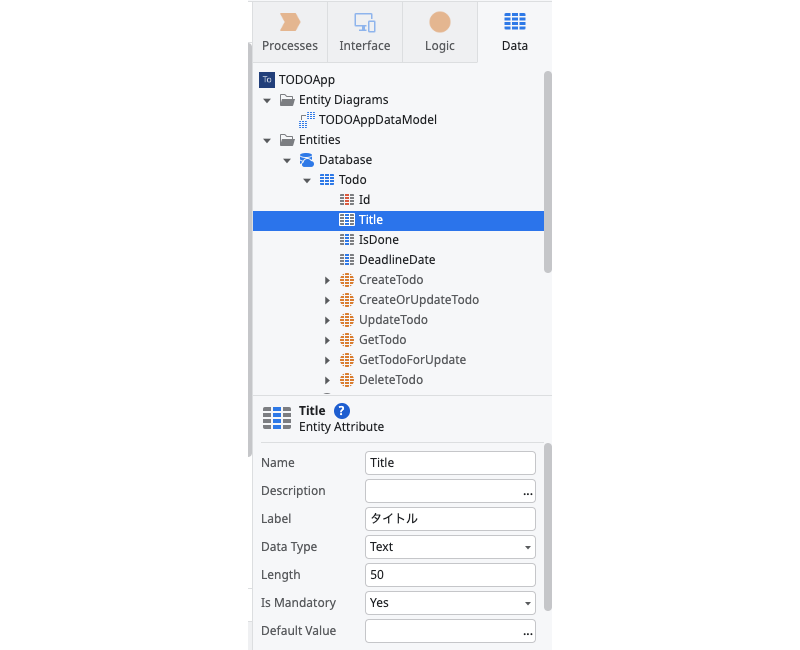This screenshot has width=800, height=650.
Task: Click the Length input field
Action: click(451, 575)
